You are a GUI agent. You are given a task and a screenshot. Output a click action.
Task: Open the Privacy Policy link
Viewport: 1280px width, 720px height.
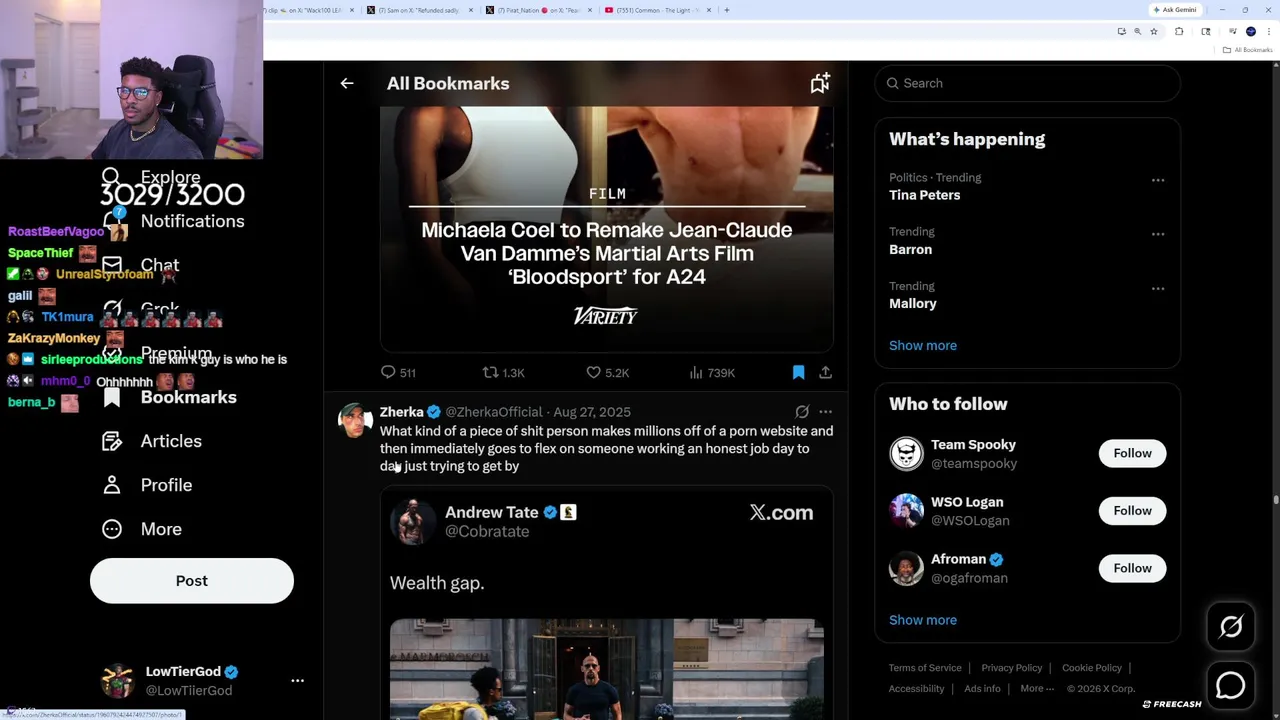tap(1011, 668)
